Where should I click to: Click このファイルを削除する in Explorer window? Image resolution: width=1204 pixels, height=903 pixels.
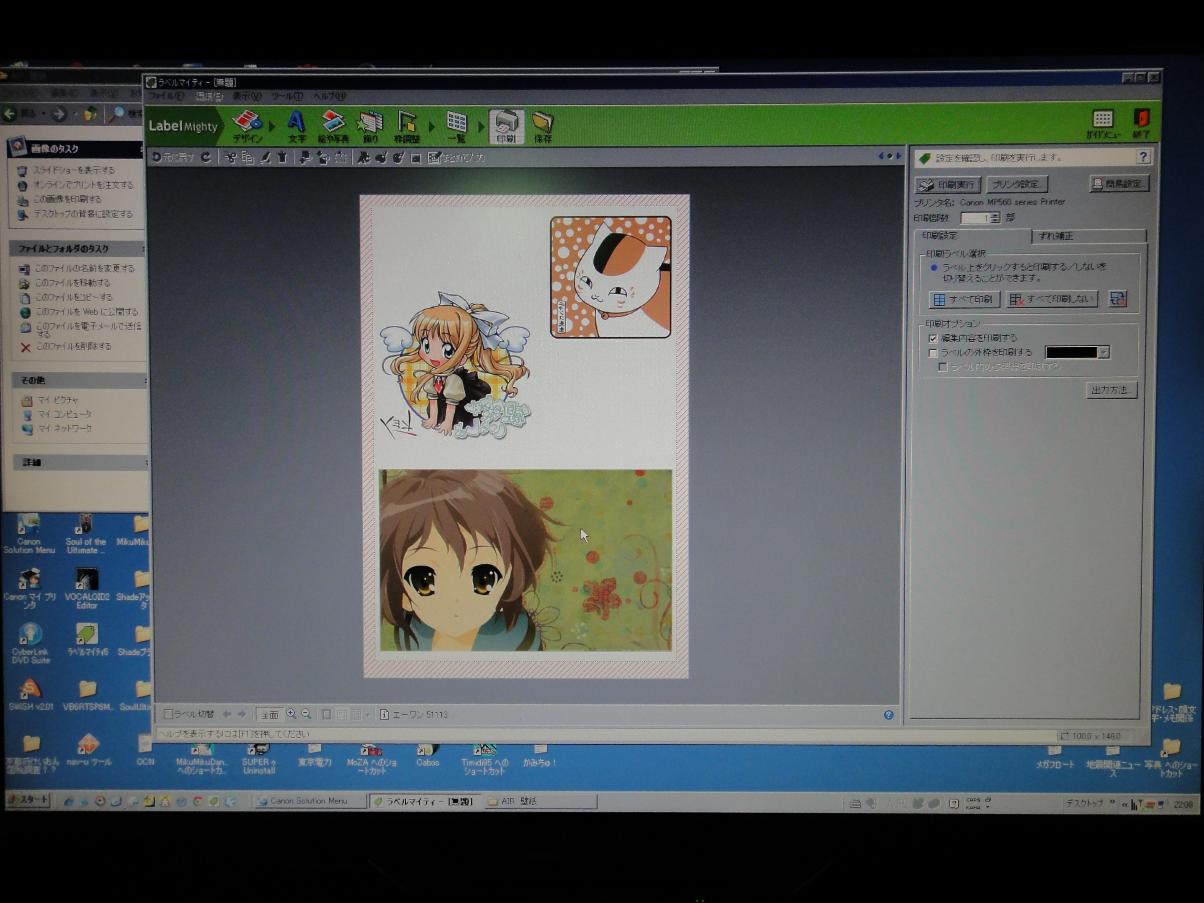tap(74, 346)
